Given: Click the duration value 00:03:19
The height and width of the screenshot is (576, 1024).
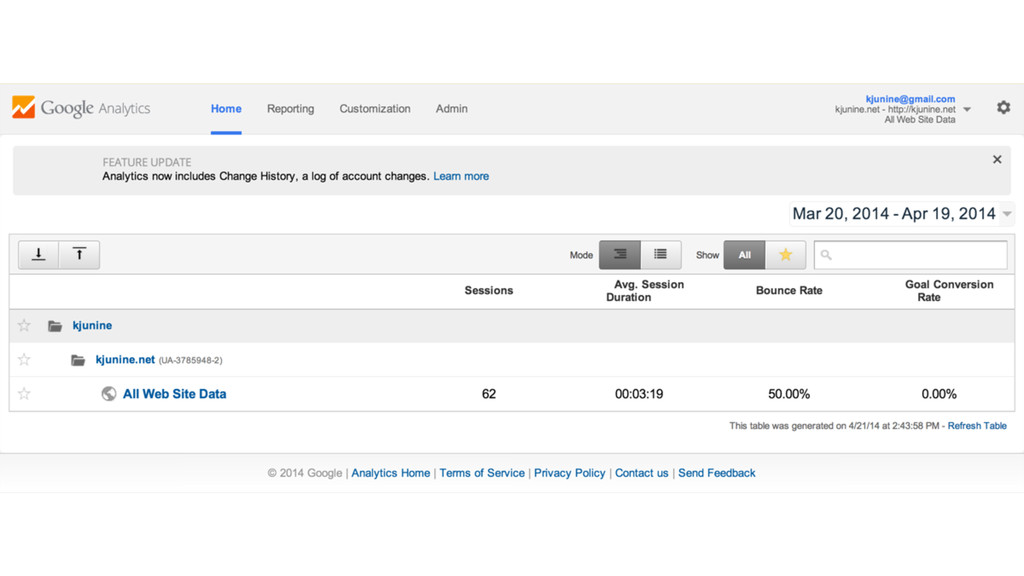Looking at the screenshot, I should (x=639, y=394).
